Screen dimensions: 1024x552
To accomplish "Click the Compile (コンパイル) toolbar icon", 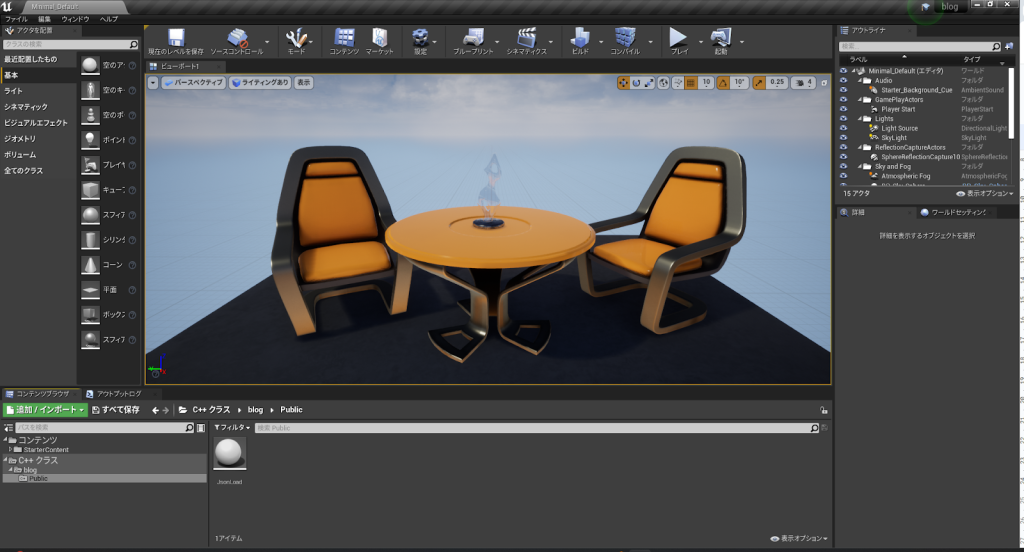I will coord(625,38).
